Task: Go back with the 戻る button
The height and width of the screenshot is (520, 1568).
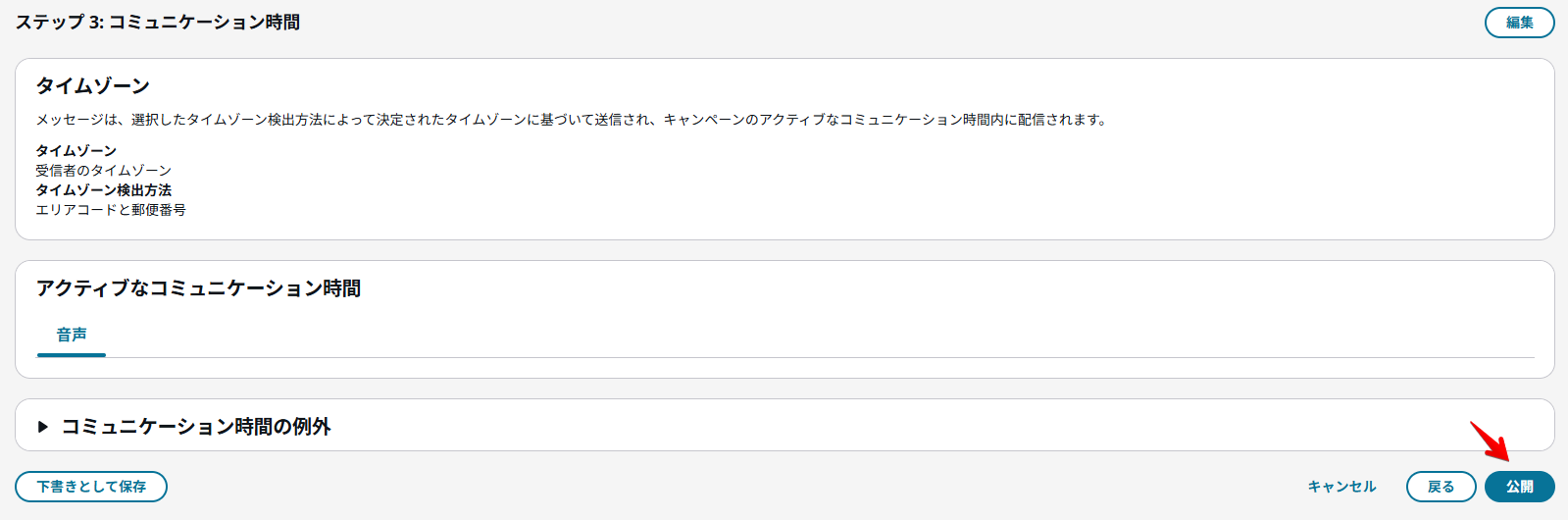Action: [x=1441, y=487]
